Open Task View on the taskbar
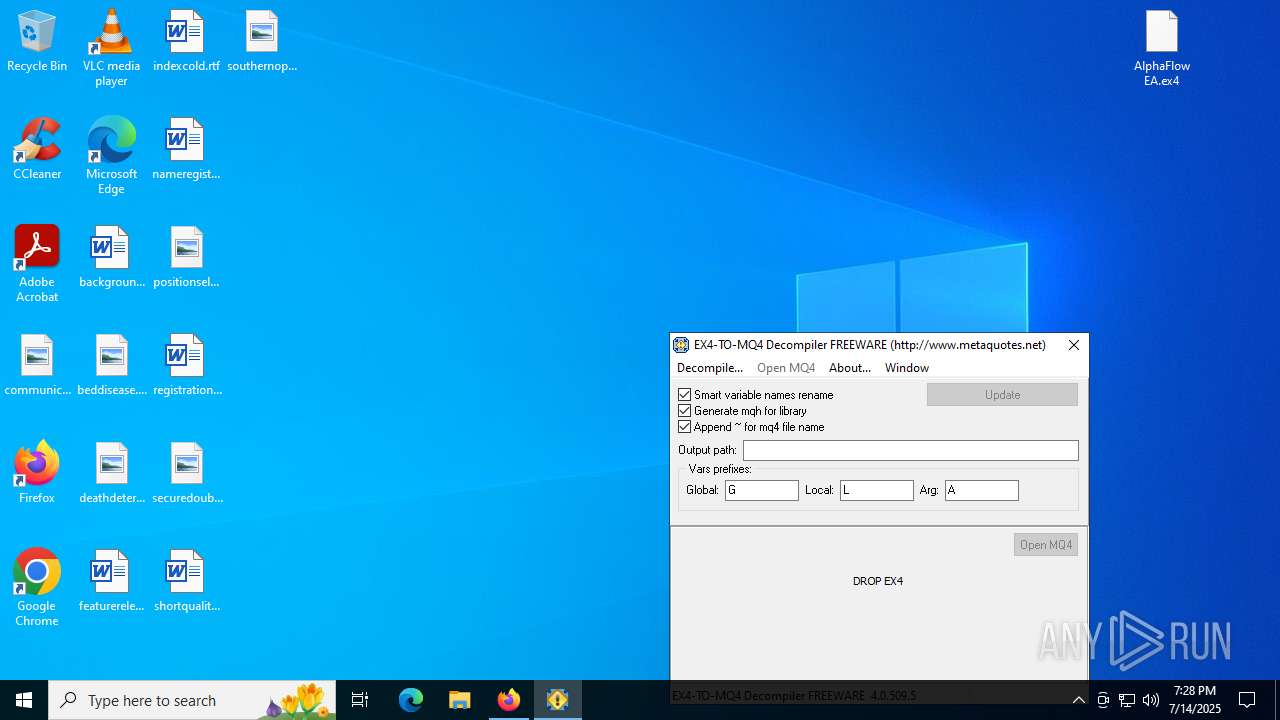The image size is (1280, 720). coord(360,700)
